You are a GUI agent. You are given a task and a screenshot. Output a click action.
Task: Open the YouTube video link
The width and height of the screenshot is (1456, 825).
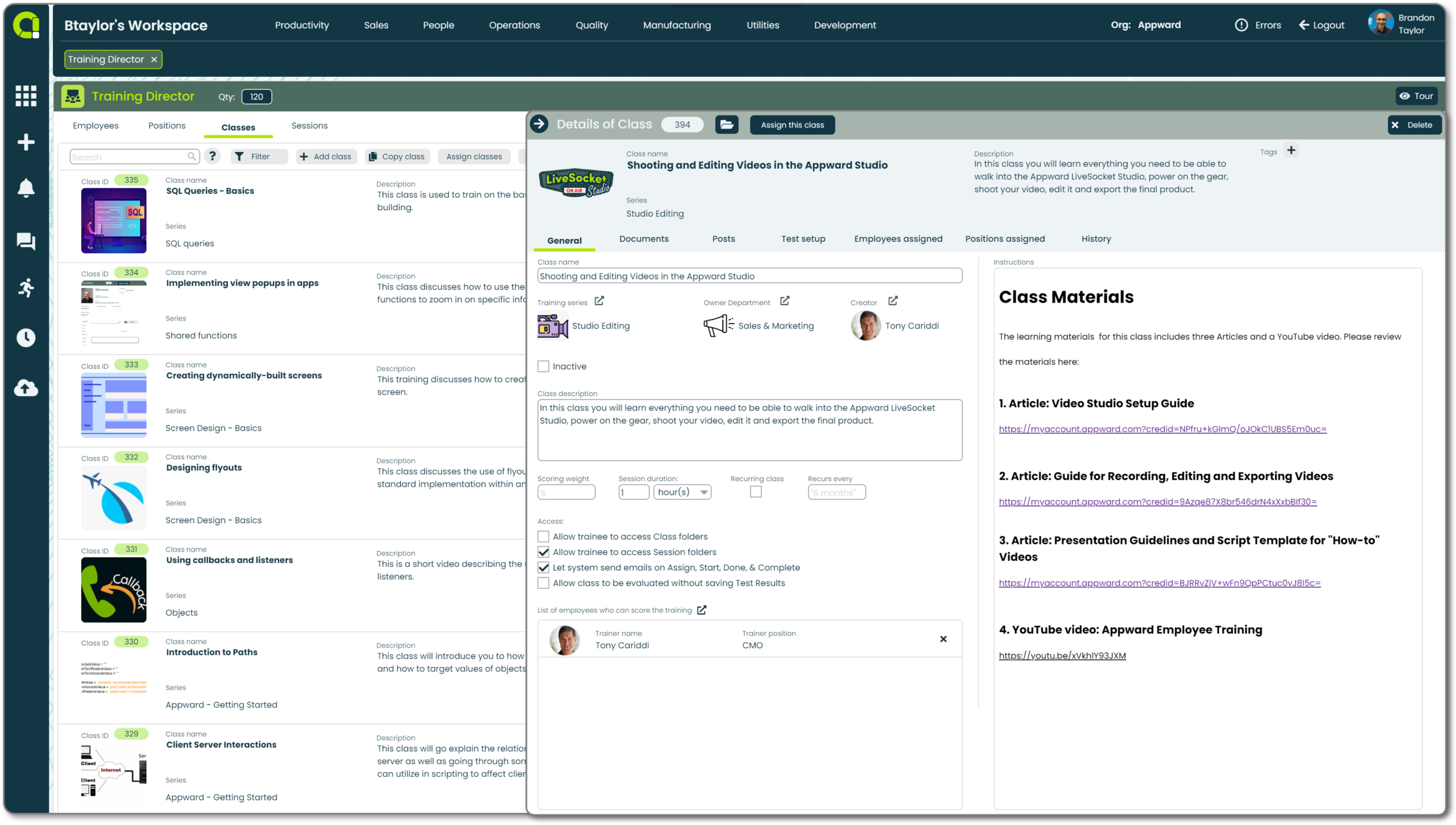point(1062,655)
